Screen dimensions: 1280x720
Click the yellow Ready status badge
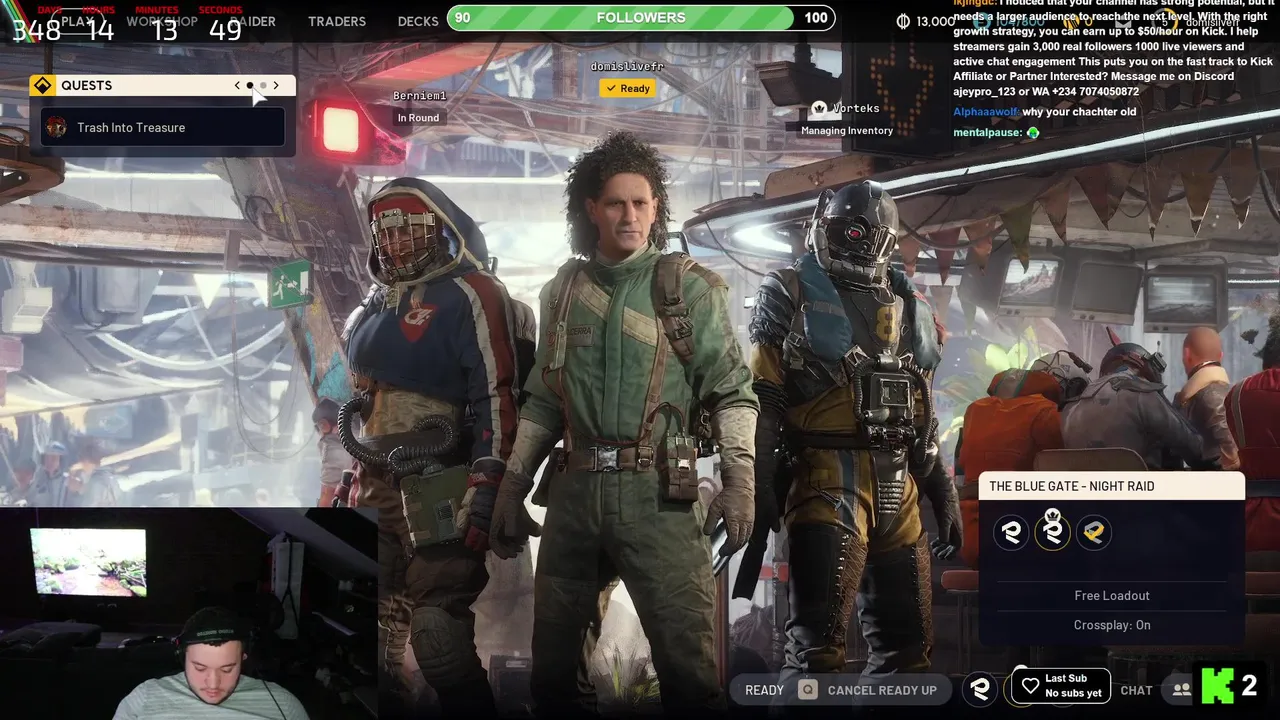[x=627, y=88]
